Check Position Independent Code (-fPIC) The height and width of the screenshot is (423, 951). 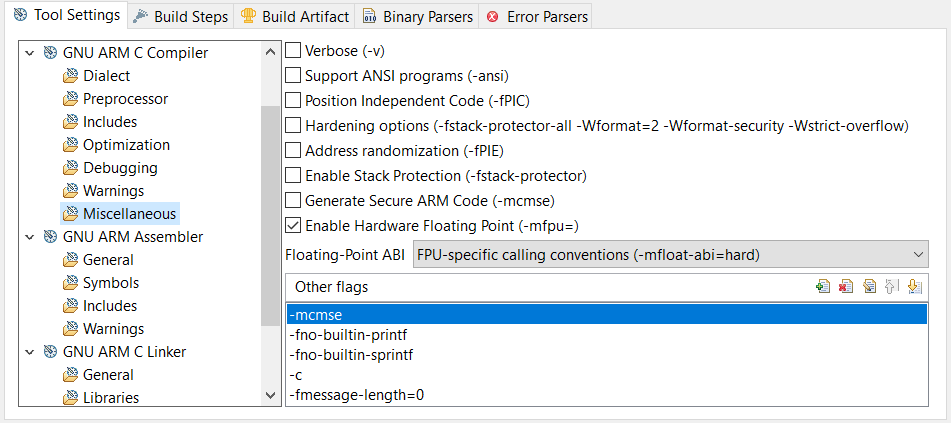[294, 100]
